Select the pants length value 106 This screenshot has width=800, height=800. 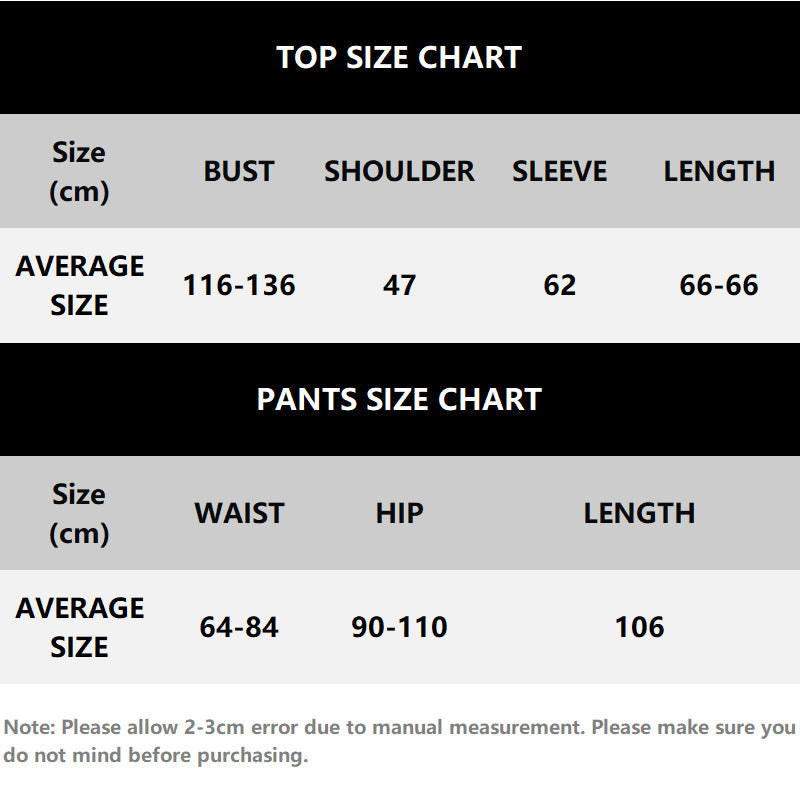click(x=639, y=627)
